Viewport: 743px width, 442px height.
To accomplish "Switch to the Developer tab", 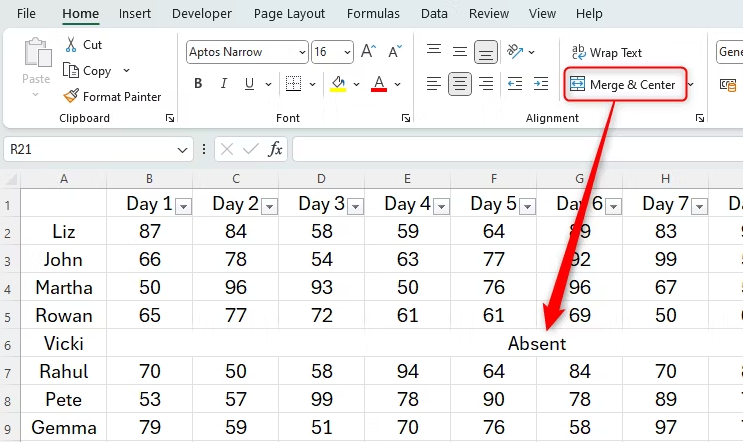I will pos(201,13).
